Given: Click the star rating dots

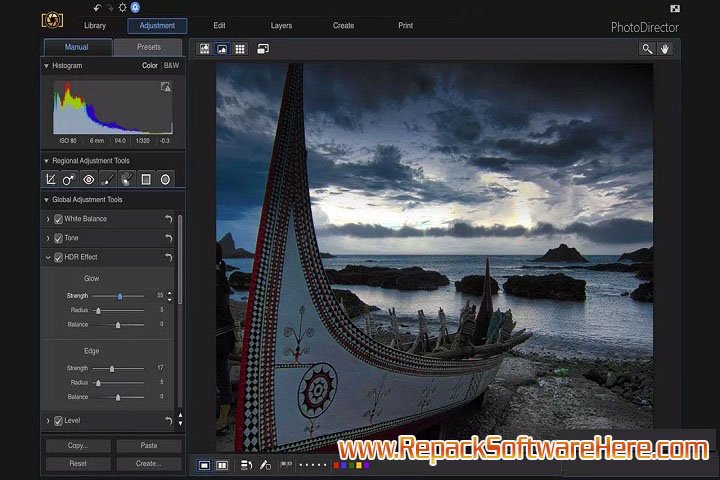Looking at the screenshot, I should [313, 465].
